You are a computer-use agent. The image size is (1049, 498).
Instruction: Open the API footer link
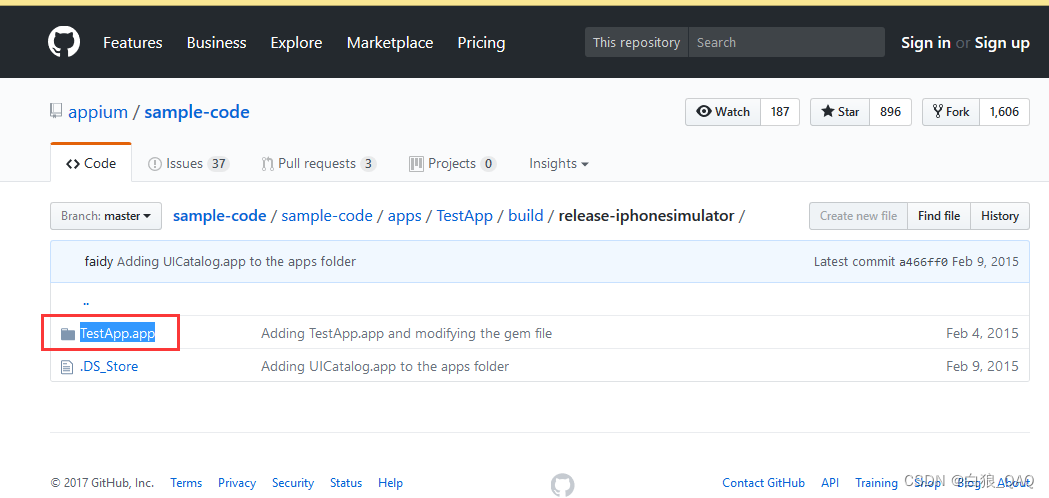click(830, 483)
